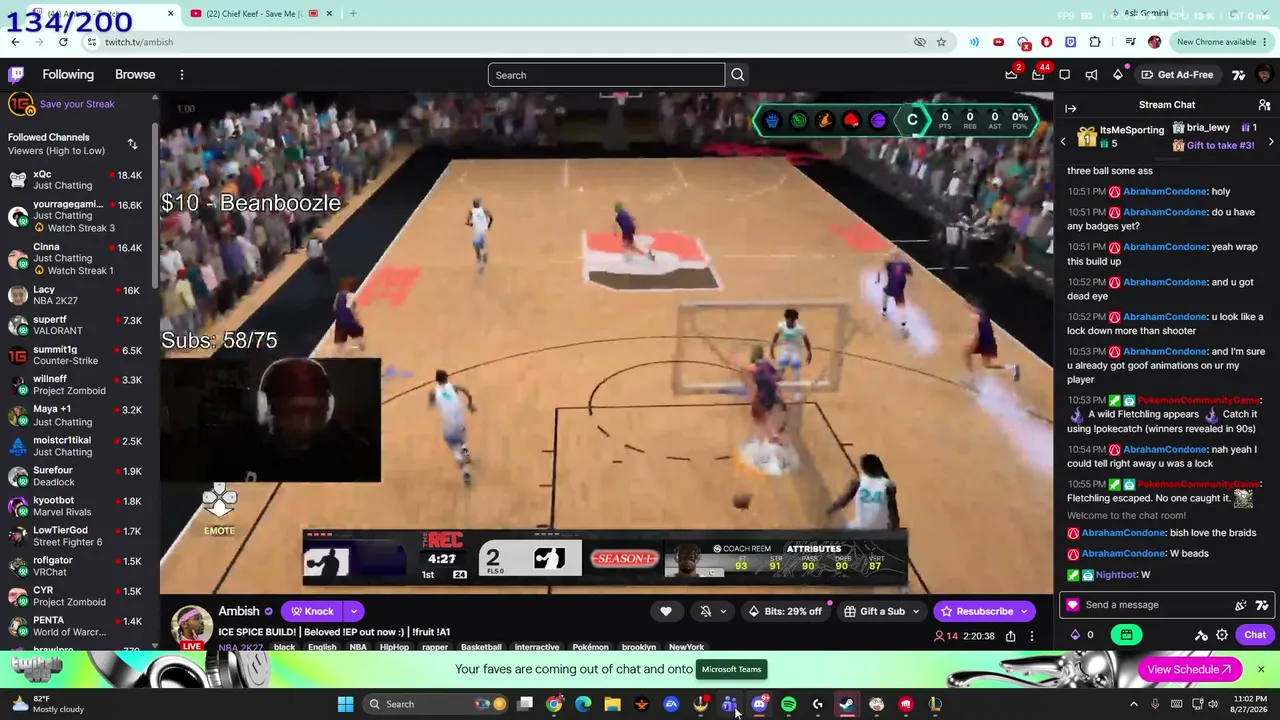1280x720 pixels.
Task: Click View Schedule on the banner
Action: point(1190,670)
